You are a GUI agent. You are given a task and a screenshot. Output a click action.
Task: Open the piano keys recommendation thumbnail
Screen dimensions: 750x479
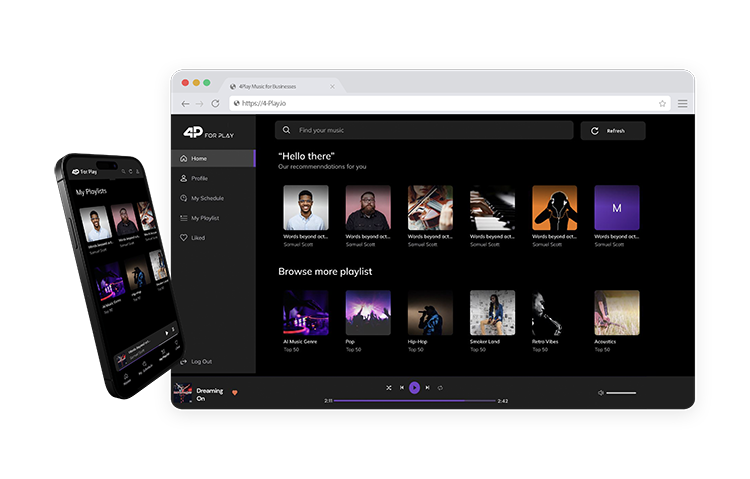point(492,208)
